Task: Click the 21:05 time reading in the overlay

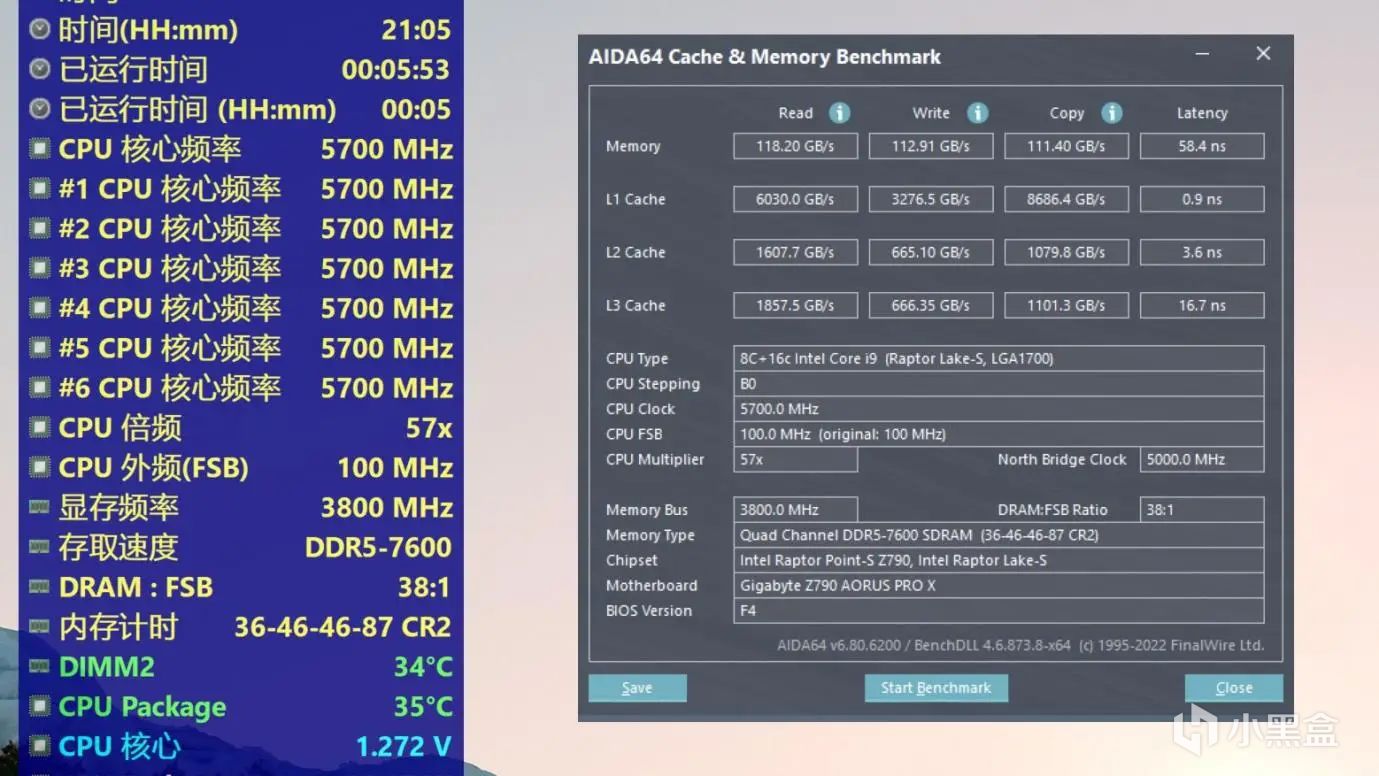Action: 416,30
